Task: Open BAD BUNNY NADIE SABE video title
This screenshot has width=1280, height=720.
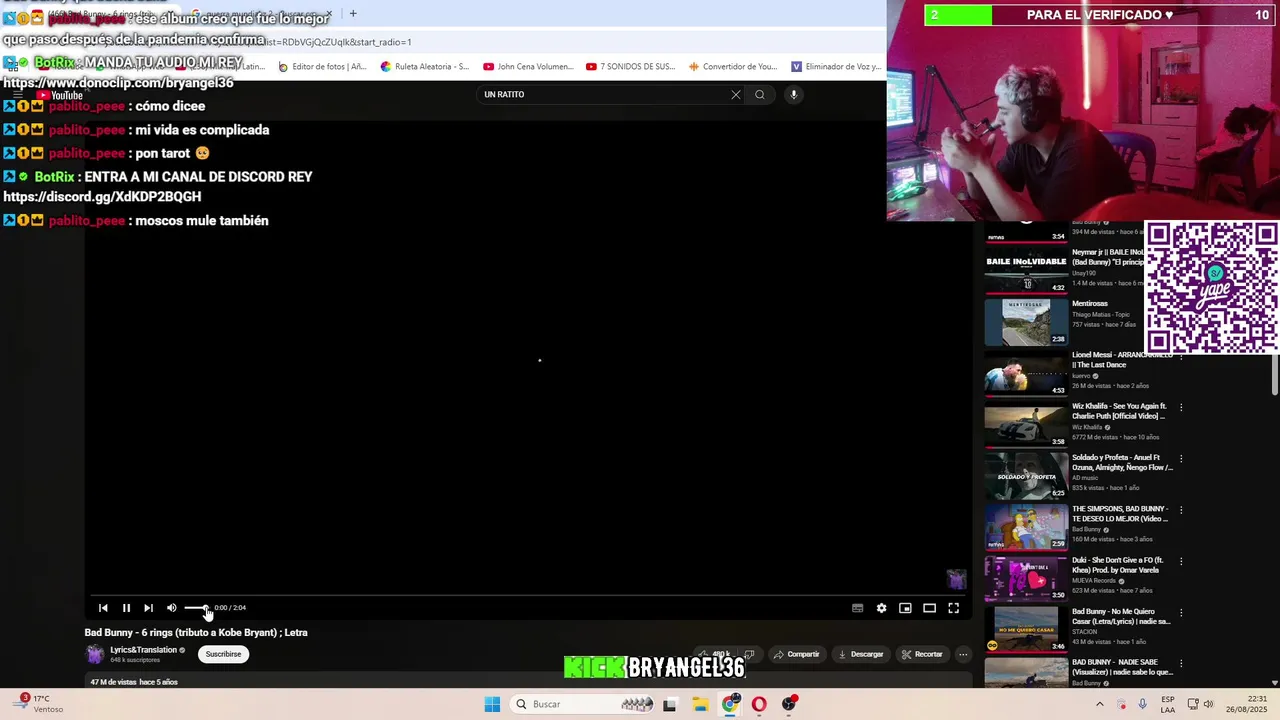Action: (1122, 667)
